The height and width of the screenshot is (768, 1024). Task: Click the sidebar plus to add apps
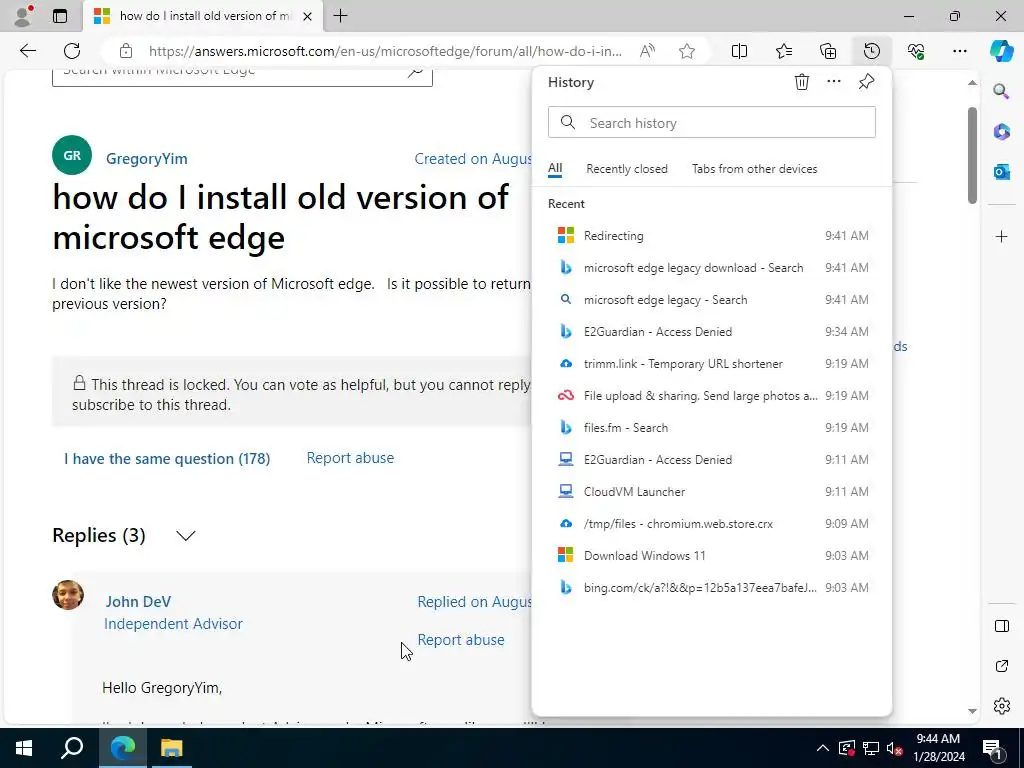click(1001, 236)
